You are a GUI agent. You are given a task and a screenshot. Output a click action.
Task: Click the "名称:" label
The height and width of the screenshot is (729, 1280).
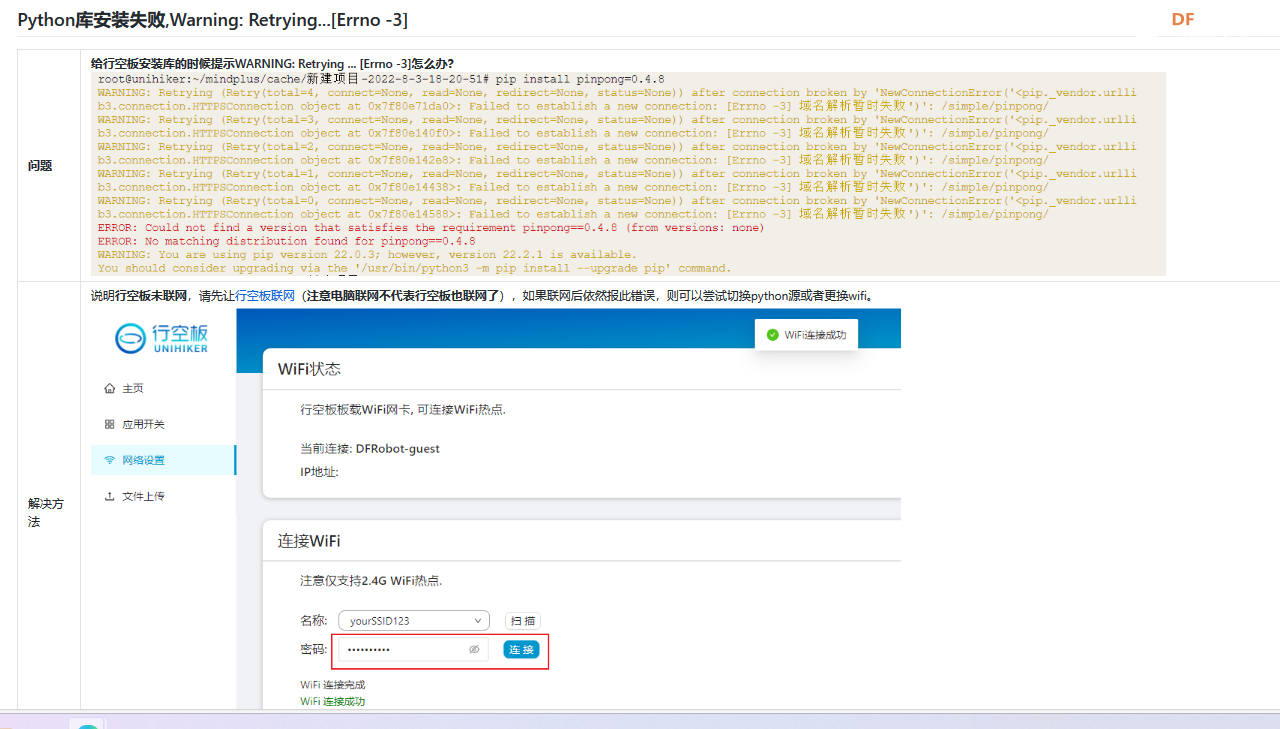313,621
